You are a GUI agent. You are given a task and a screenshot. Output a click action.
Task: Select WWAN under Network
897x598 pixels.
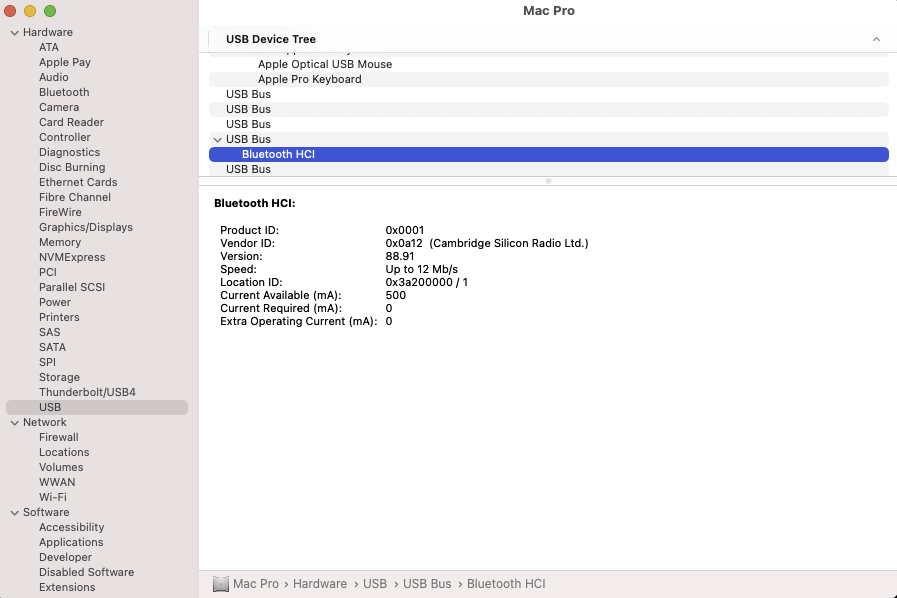(57, 482)
